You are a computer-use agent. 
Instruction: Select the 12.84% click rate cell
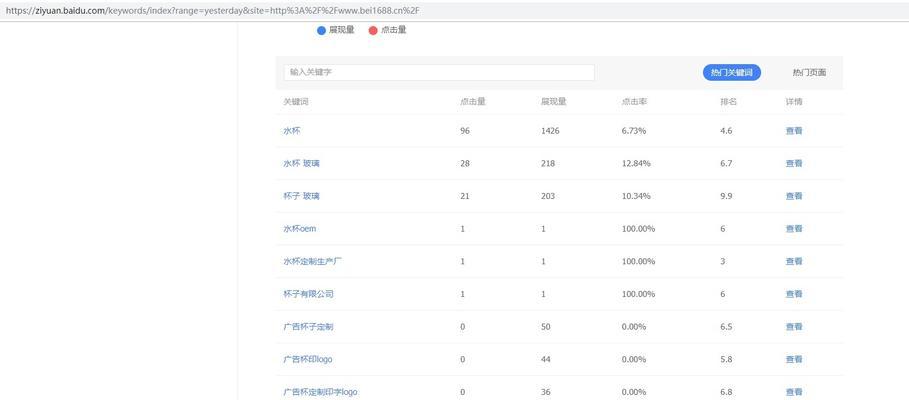636,163
